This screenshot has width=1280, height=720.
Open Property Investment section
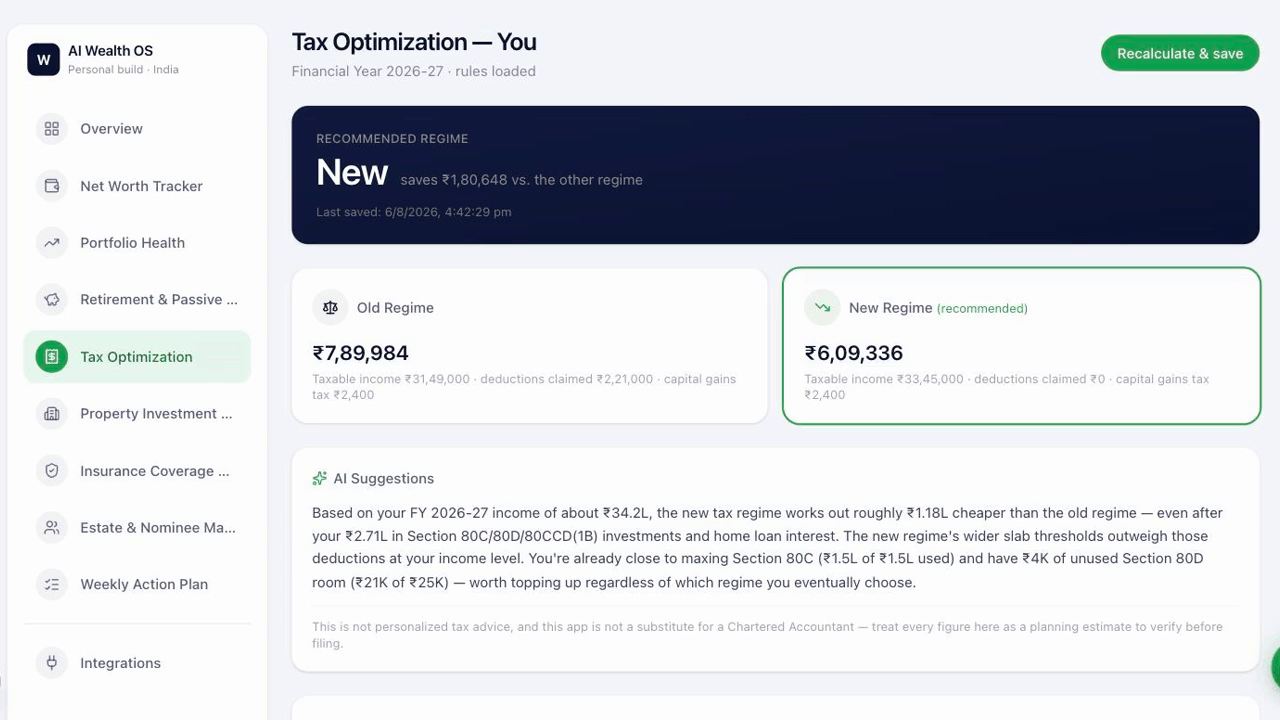(137, 414)
